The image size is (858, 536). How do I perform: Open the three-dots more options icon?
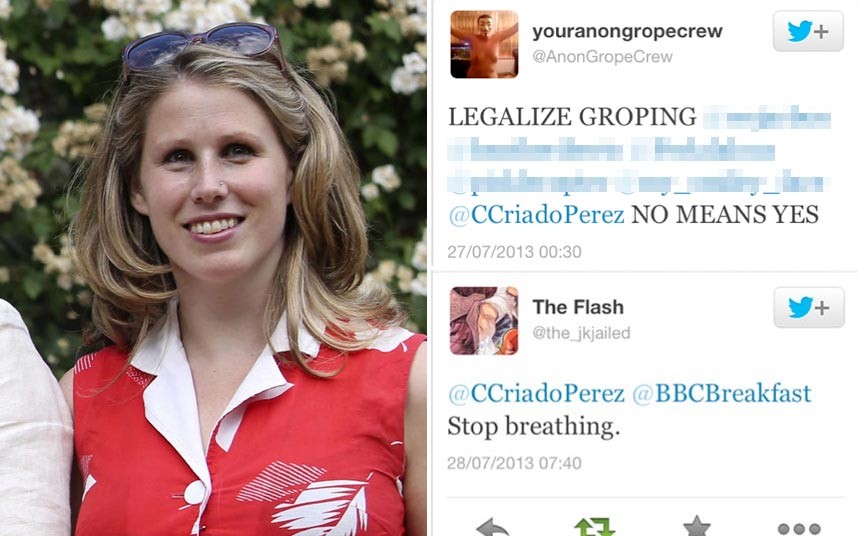point(799,529)
